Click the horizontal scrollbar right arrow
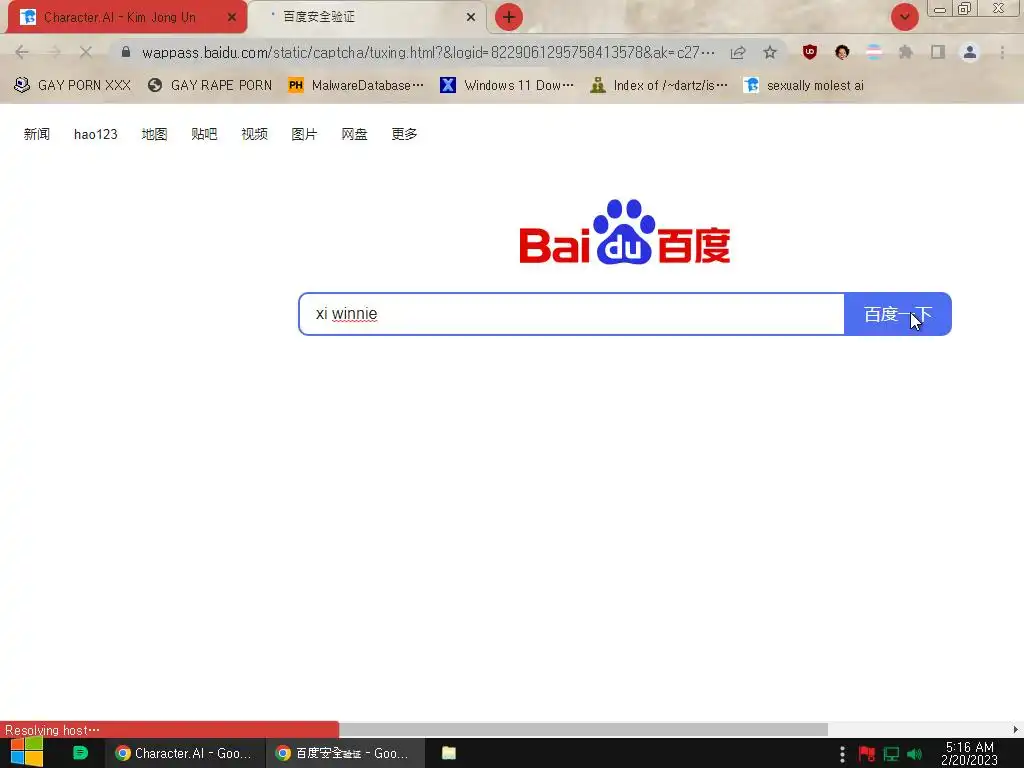The height and width of the screenshot is (768, 1024). pyautogui.click(x=1016, y=729)
